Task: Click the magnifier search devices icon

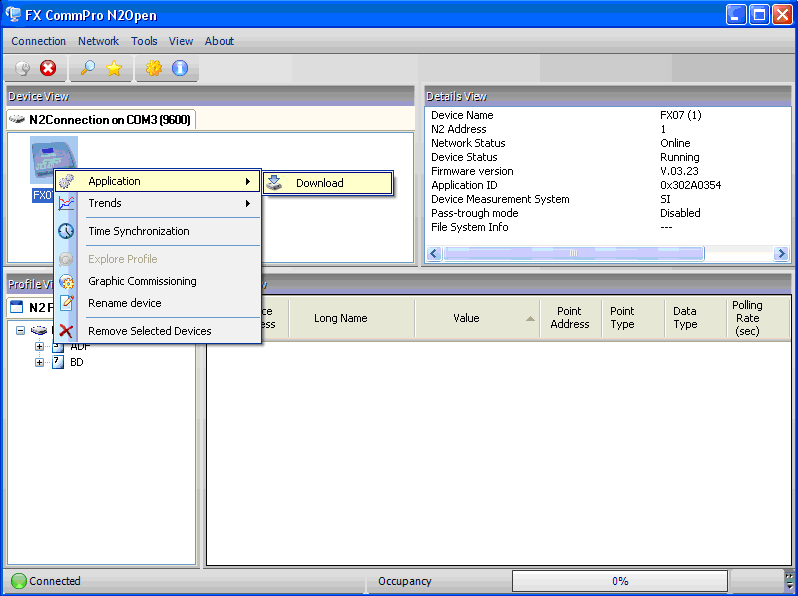Action: pyautogui.click(x=88, y=68)
